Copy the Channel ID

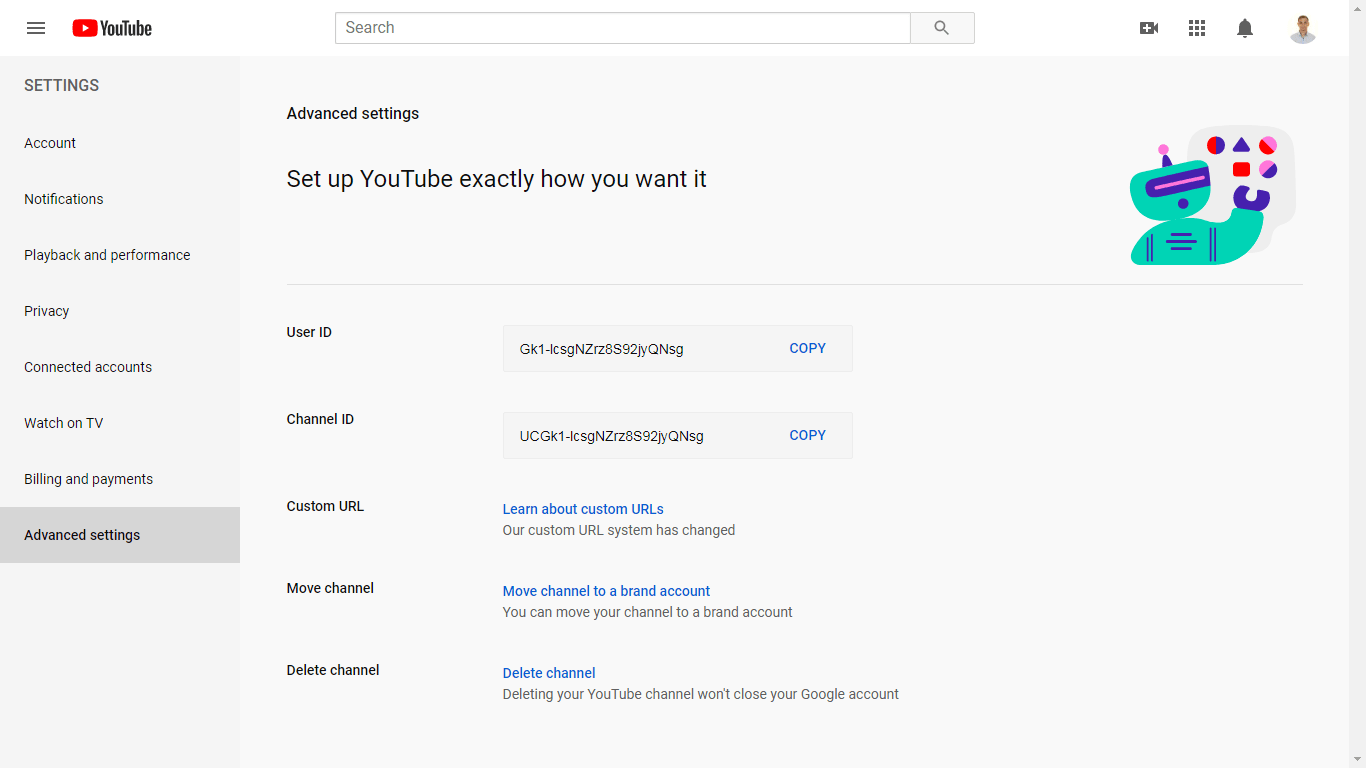[807, 436]
